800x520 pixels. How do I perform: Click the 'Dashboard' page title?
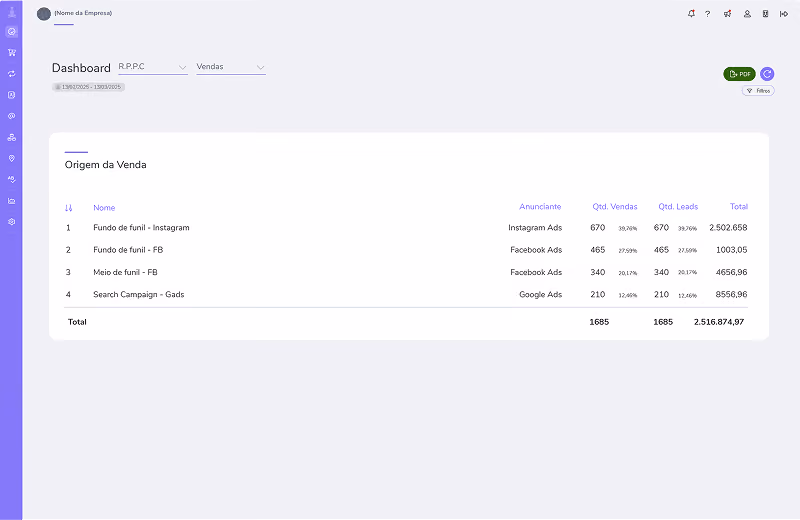pos(81,68)
